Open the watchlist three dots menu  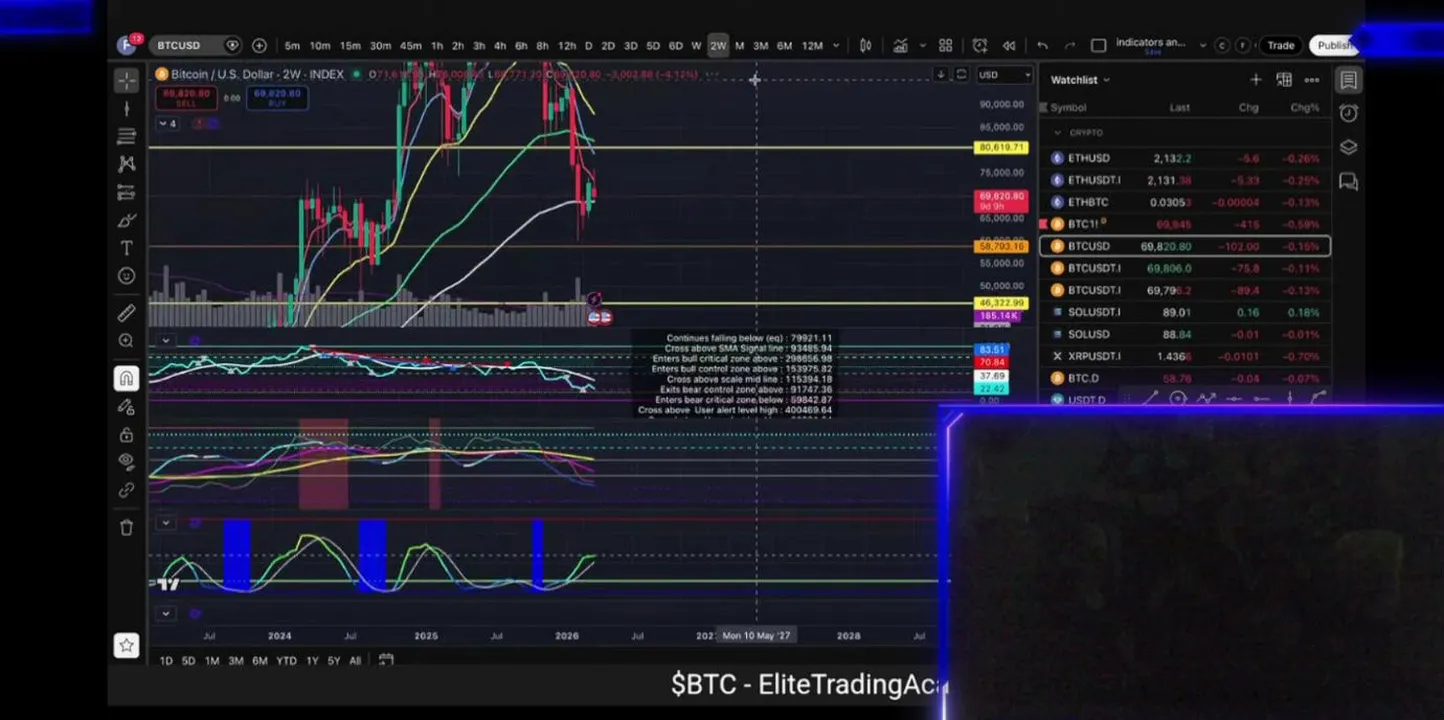(x=1312, y=79)
